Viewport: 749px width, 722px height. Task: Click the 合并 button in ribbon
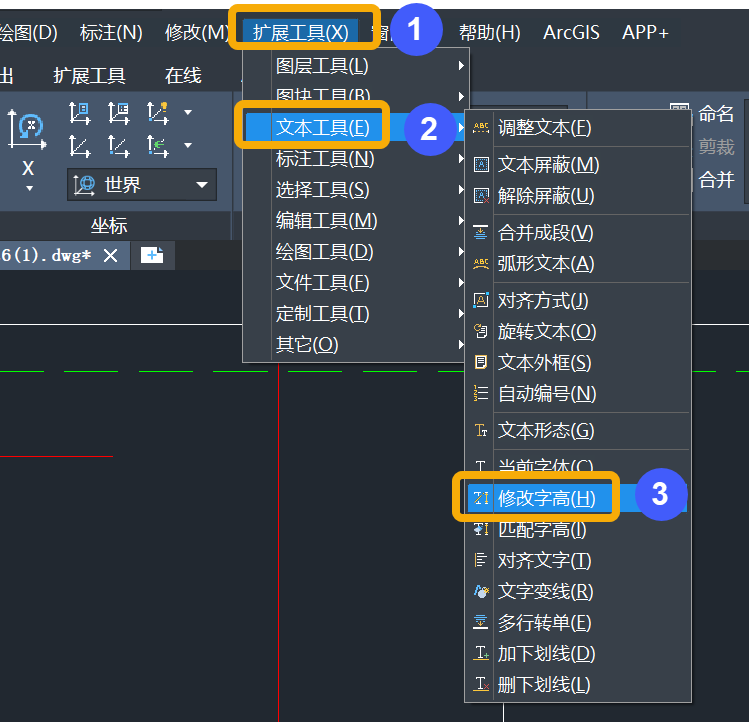pyautogui.click(x=716, y=180)
